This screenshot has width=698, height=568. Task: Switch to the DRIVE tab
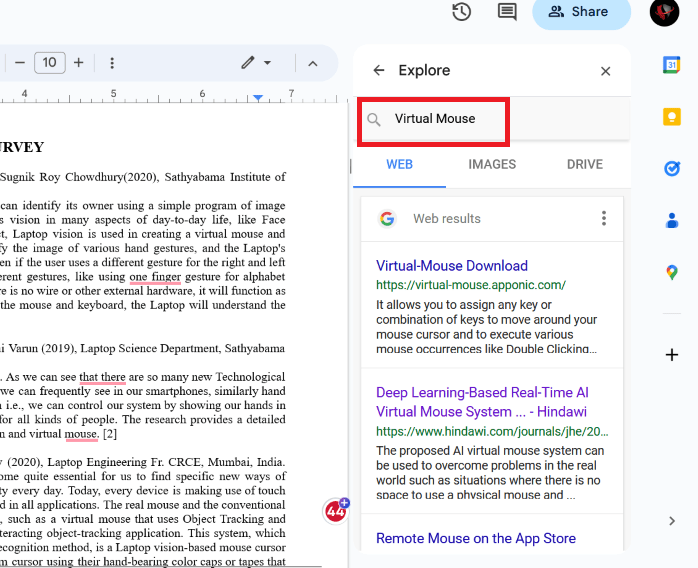pyautogui.click(x=584, y=165)
